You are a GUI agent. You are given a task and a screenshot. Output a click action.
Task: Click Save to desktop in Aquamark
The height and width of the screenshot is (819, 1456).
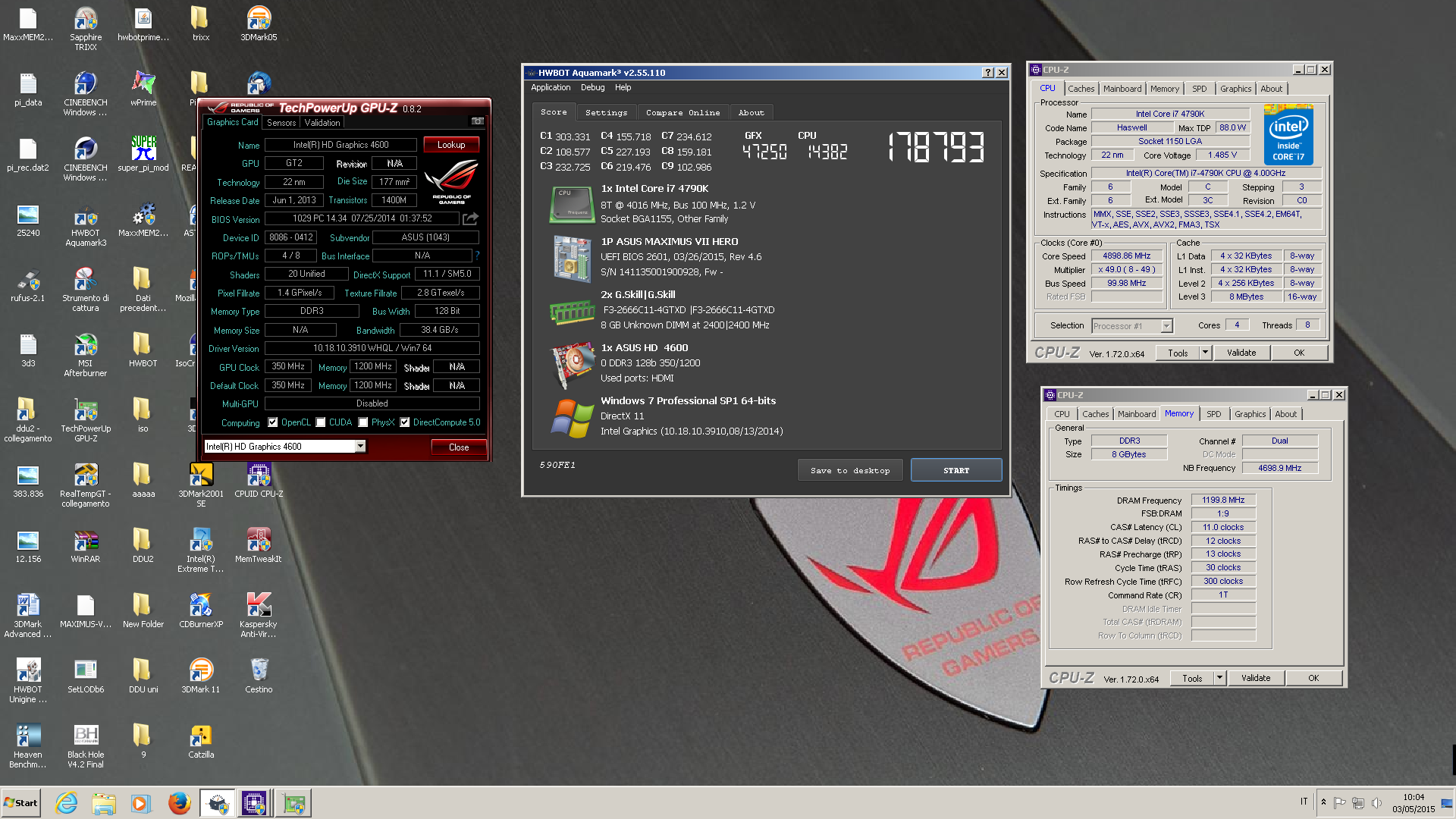pos(850,470)
